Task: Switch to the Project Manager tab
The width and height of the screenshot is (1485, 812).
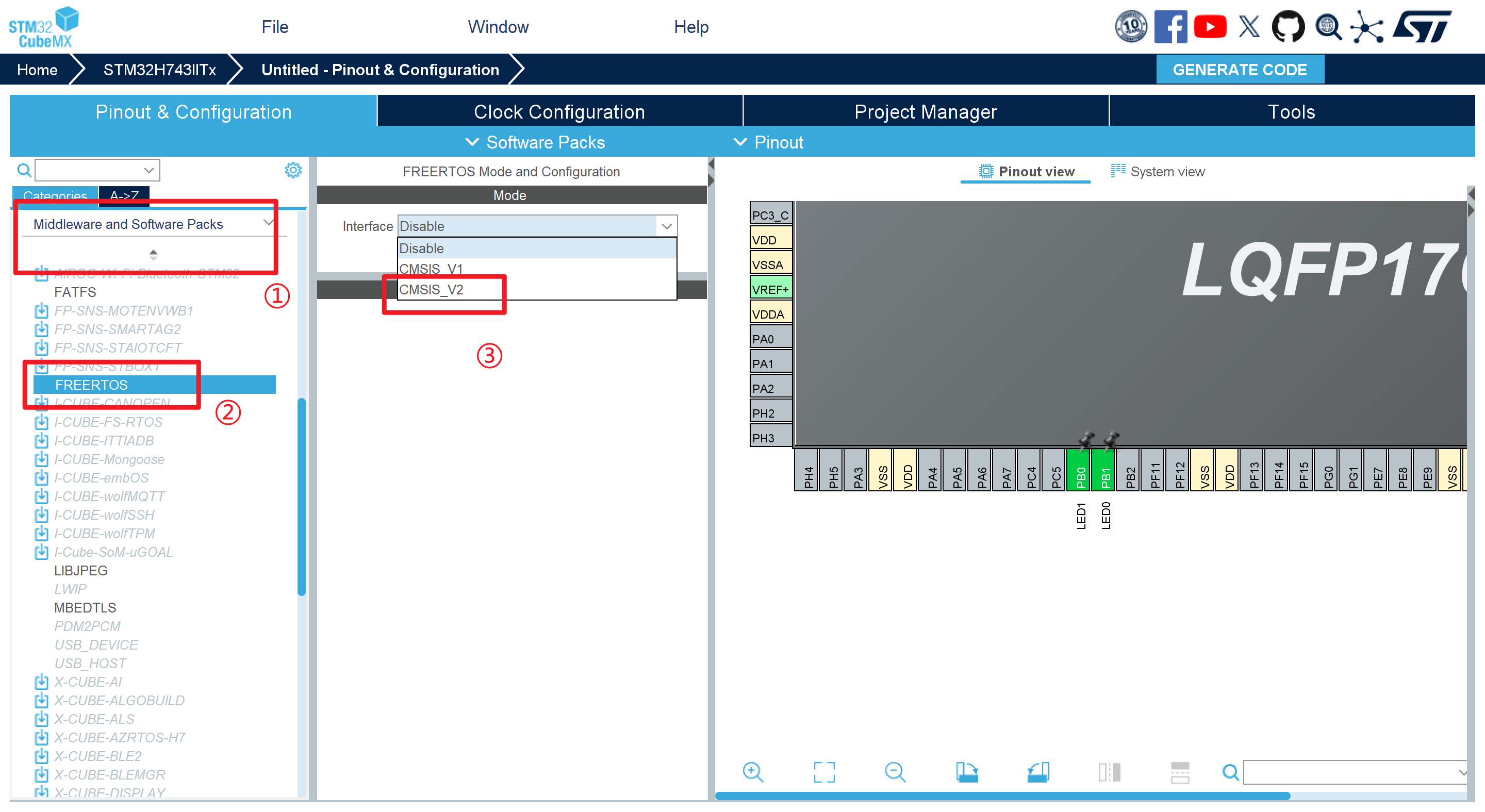Action: pos(925,111)
